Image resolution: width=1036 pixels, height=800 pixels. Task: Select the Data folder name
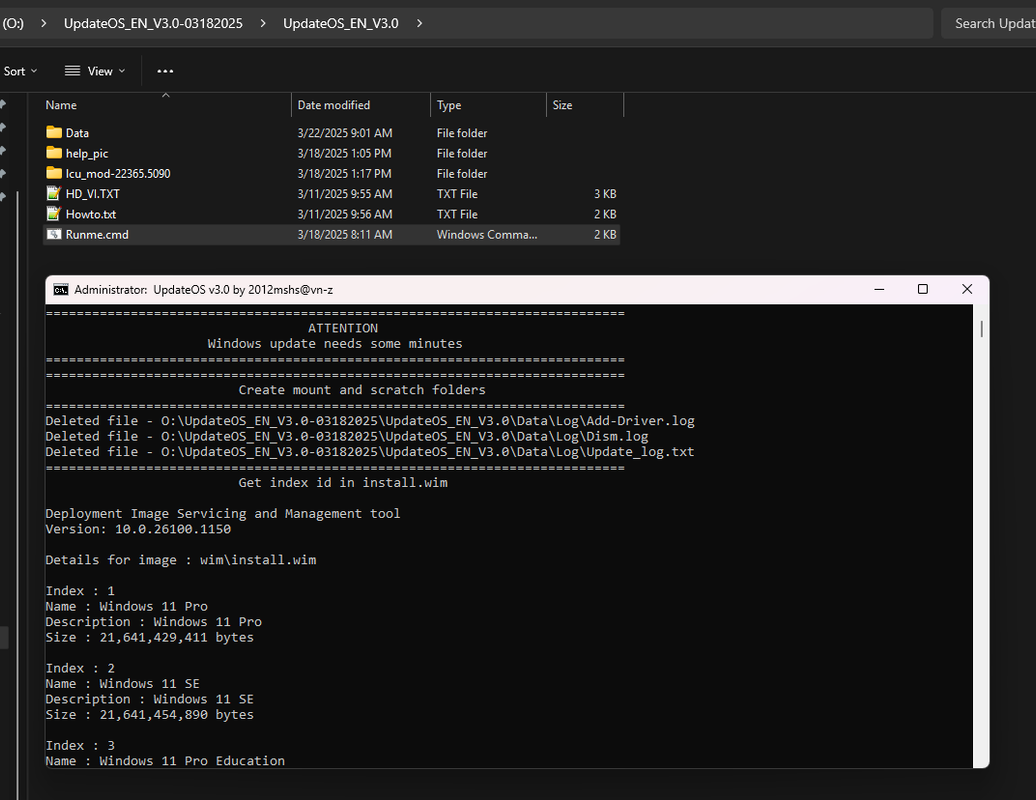(x=77, y=133)
